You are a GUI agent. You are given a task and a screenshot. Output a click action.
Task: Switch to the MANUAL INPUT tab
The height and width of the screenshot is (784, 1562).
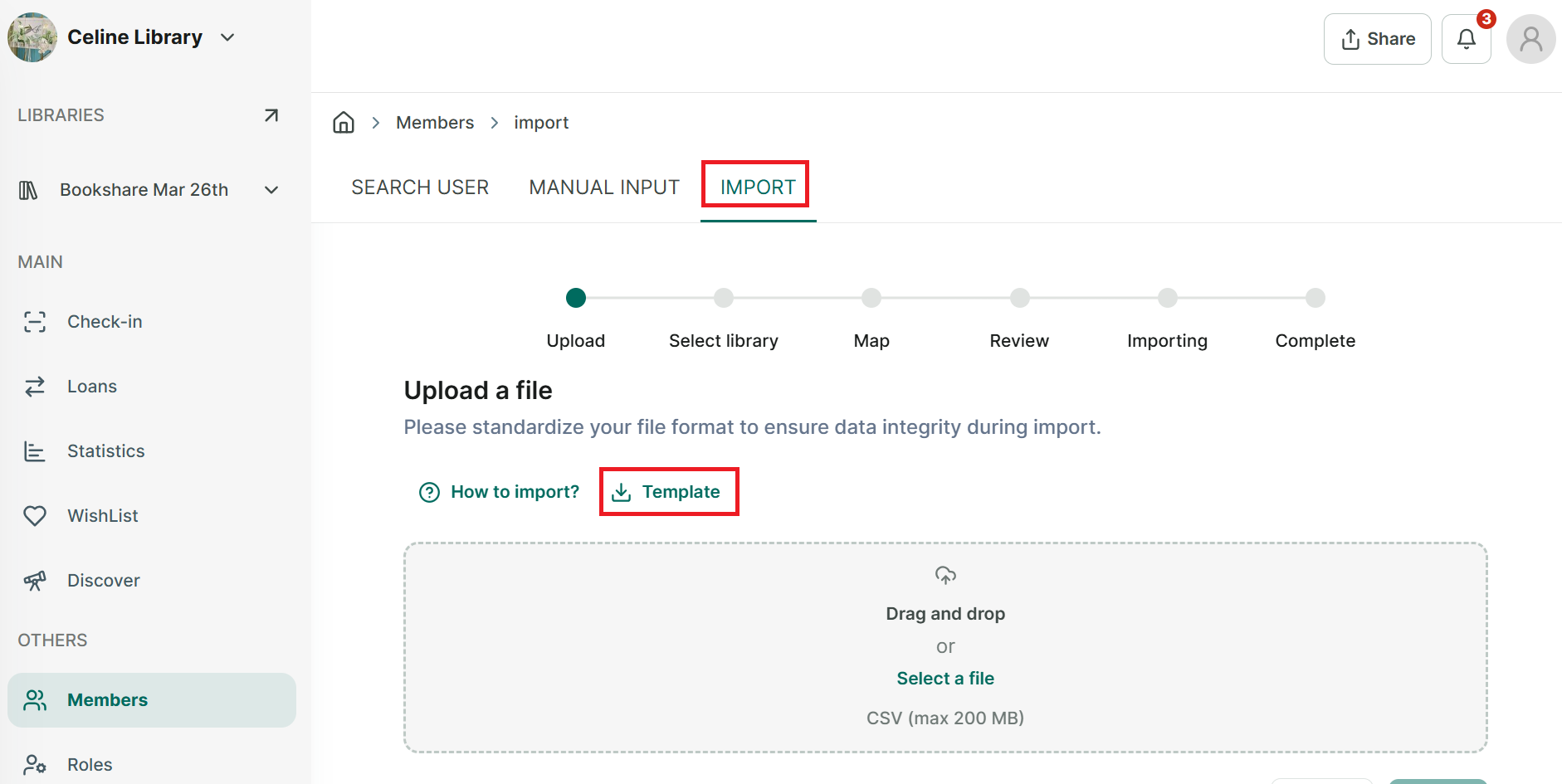click(604, 187)
